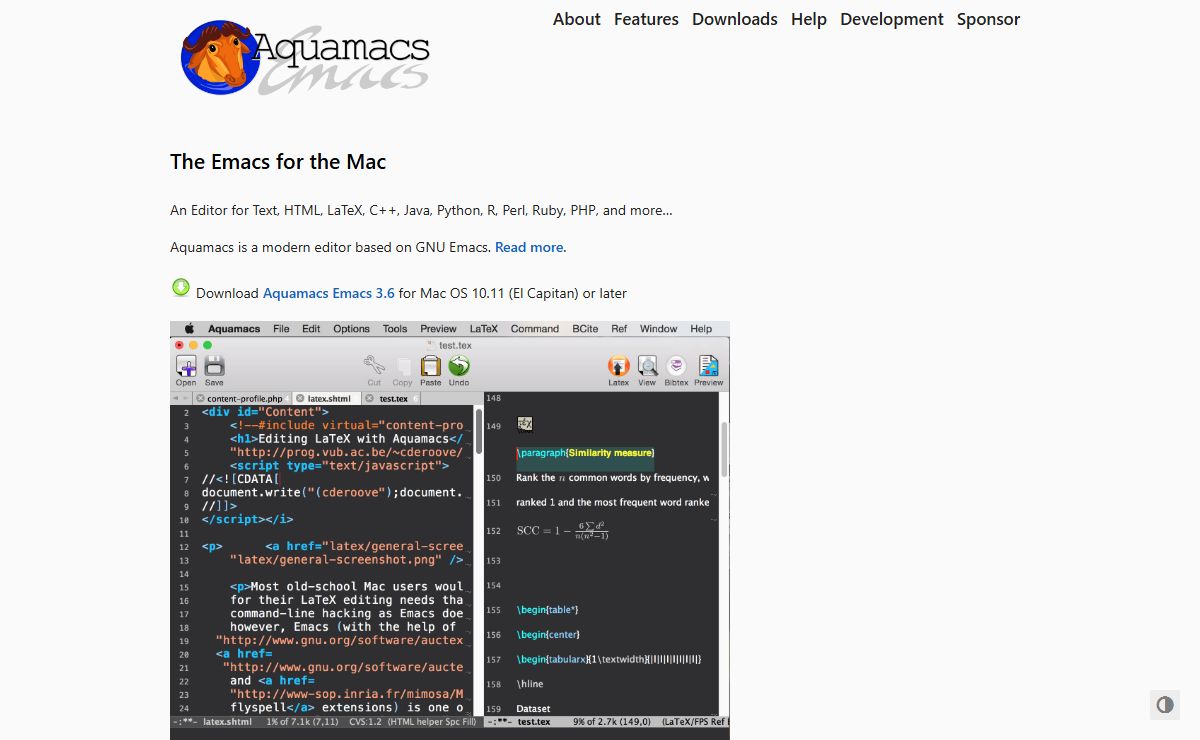Click the Copy icon in the toolbar
1200x740 pixels.
[x=402, y=369]
